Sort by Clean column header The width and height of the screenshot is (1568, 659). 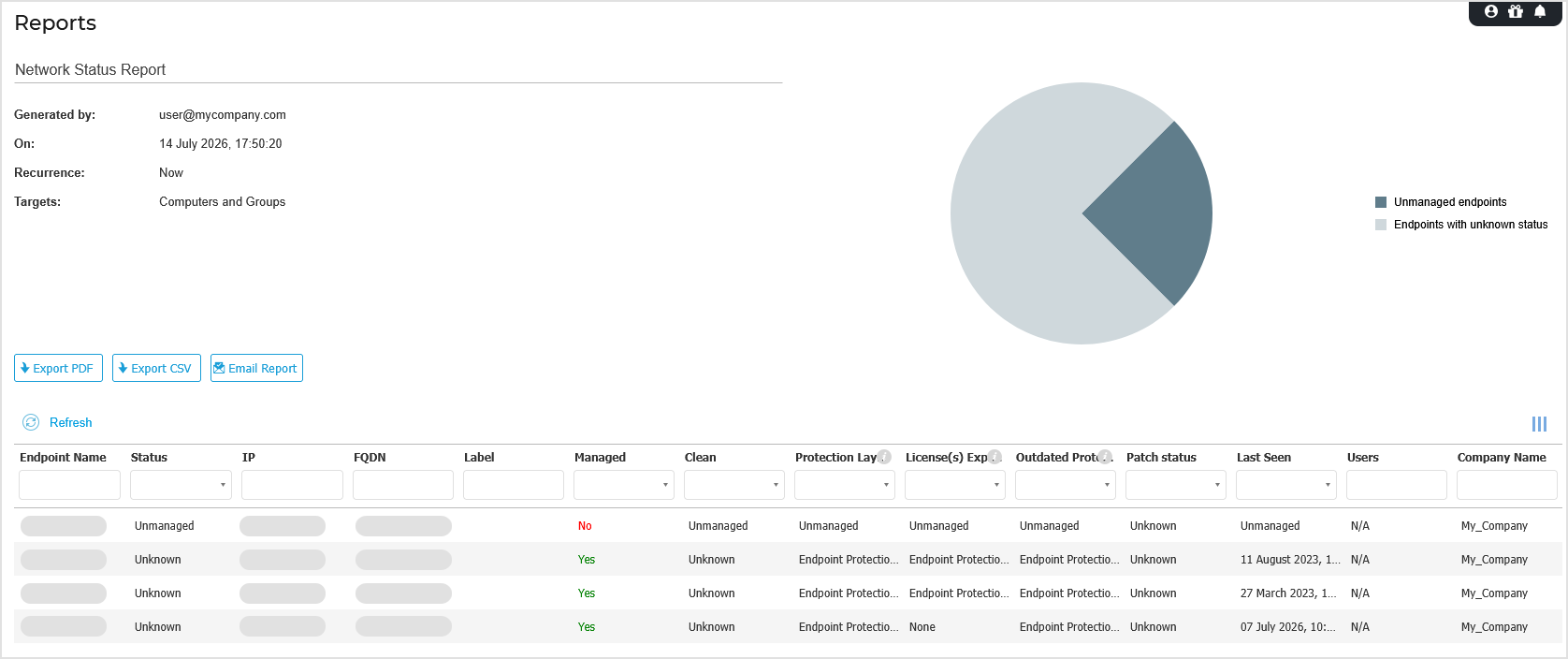(701, 458)
